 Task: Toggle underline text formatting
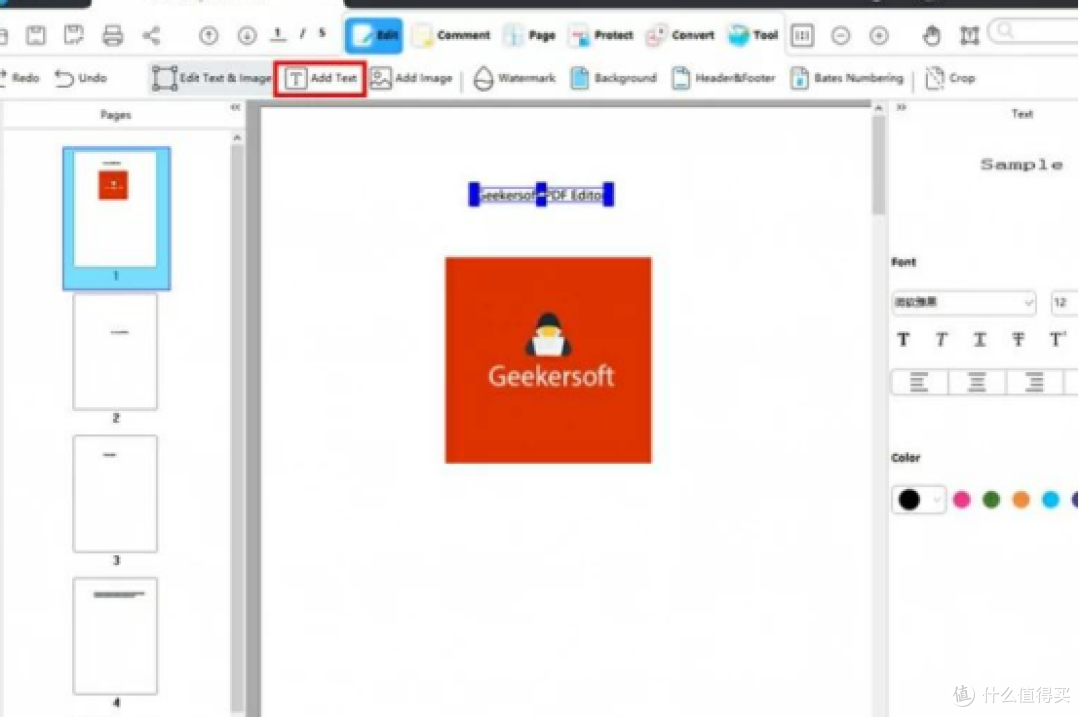[979, 339]
